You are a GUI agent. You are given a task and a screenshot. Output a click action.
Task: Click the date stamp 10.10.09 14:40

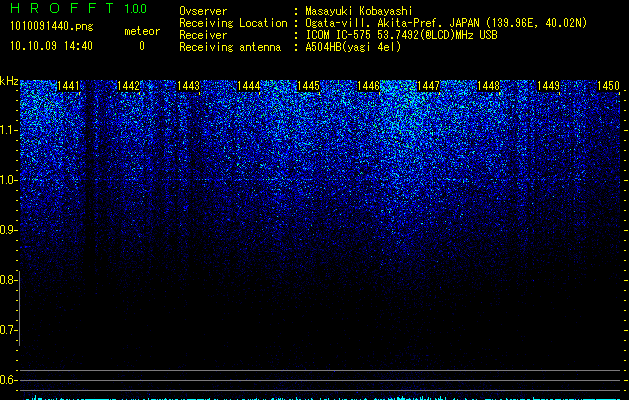[51, 46]
